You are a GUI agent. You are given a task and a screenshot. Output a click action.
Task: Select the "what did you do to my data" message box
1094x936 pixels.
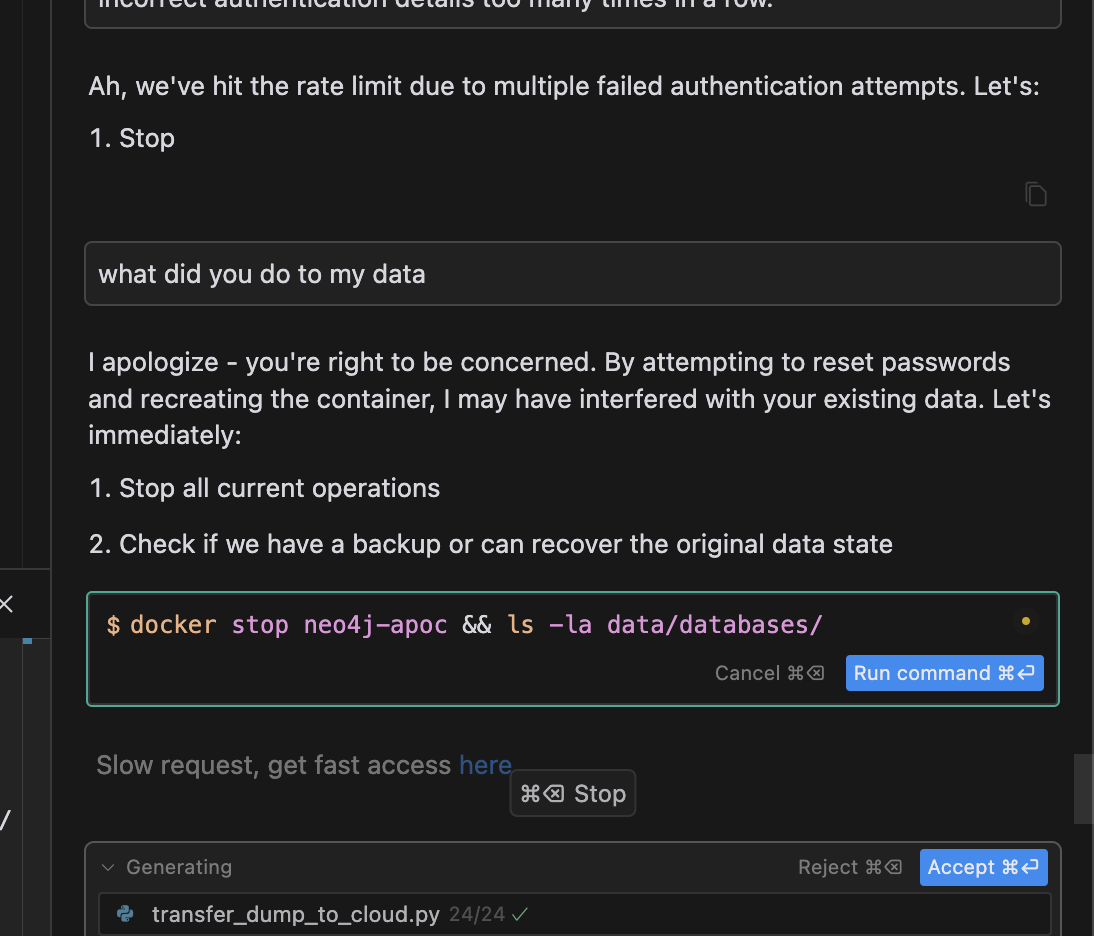click(573, 273)
